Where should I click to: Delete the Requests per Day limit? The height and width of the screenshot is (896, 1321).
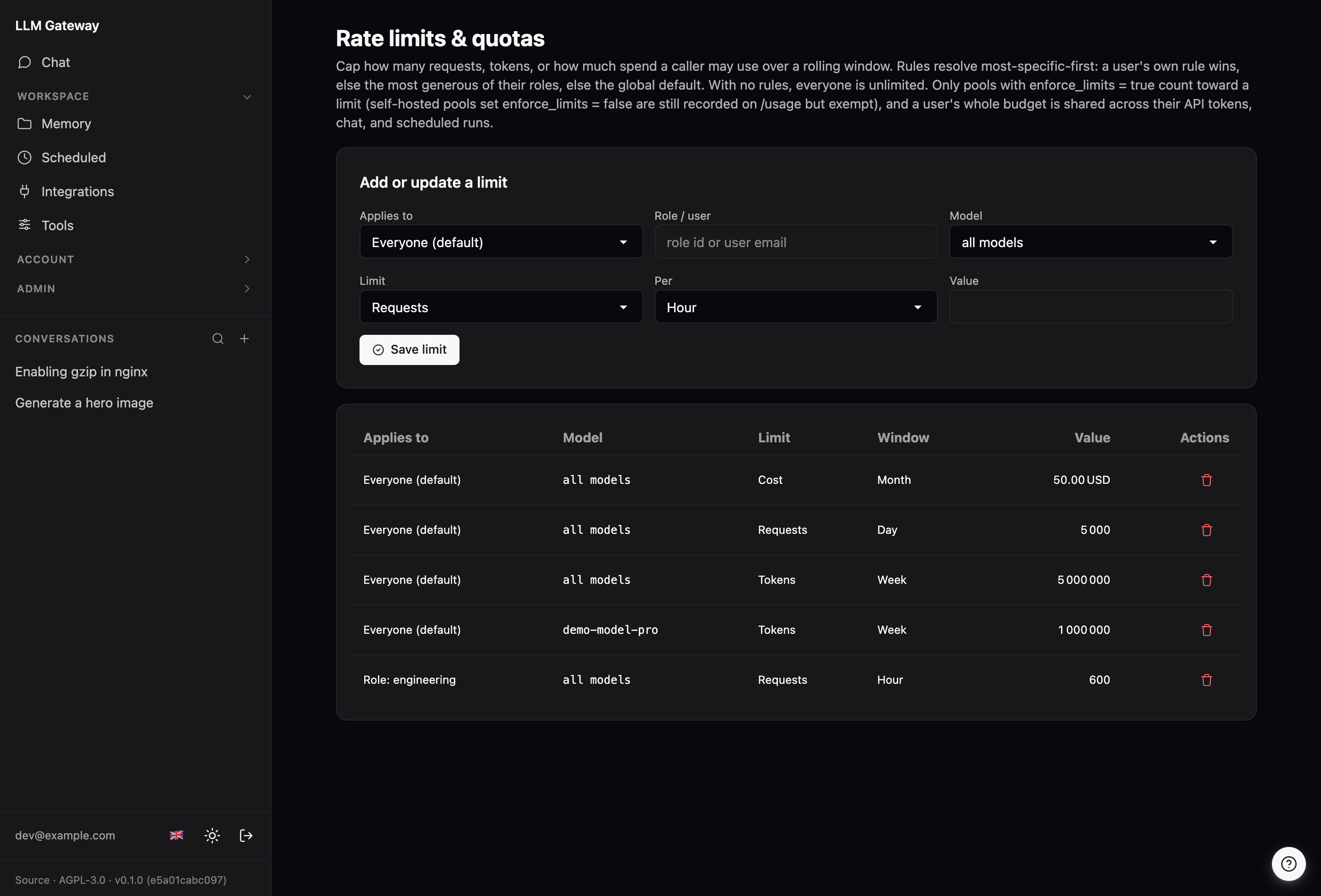[x=1207, y=530]
